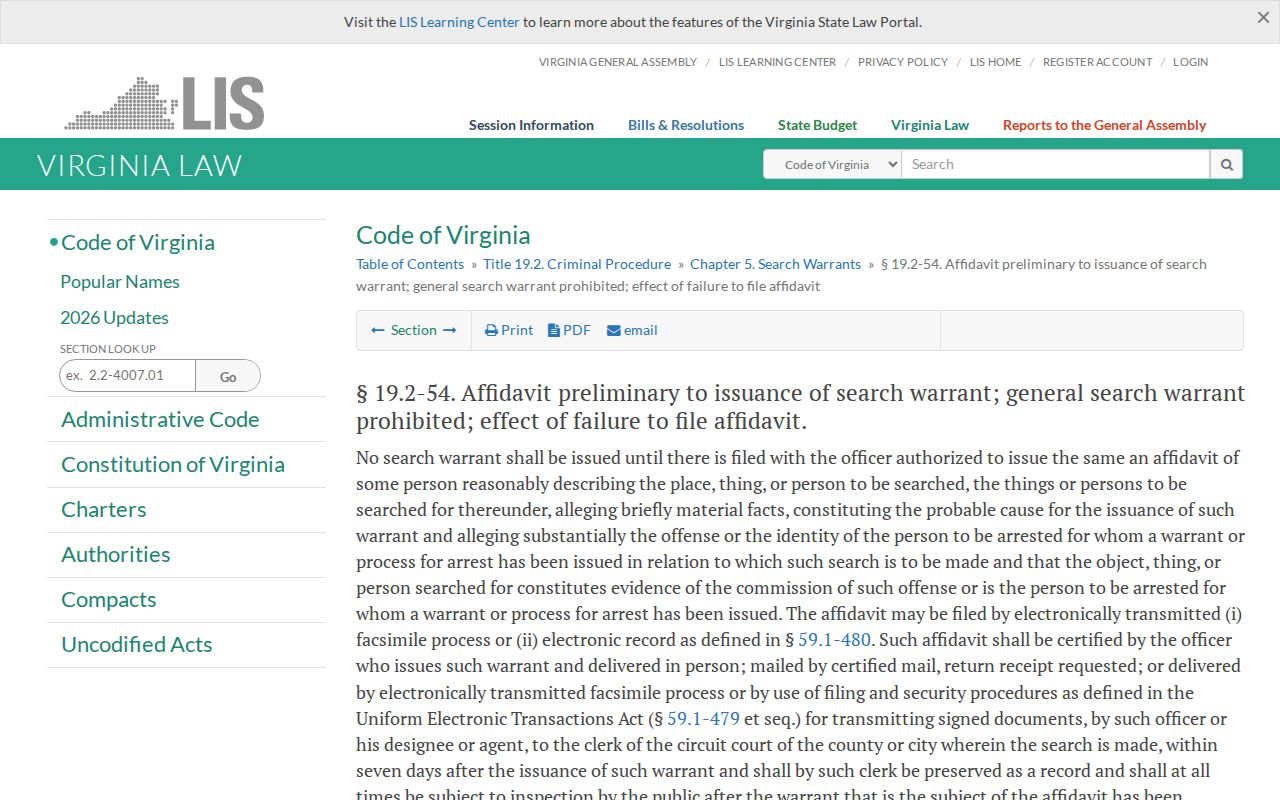Open 2026 Updates in sidebar
Image resolution: width=1280 pixels, height=800 pixels.
click(114, 318)
